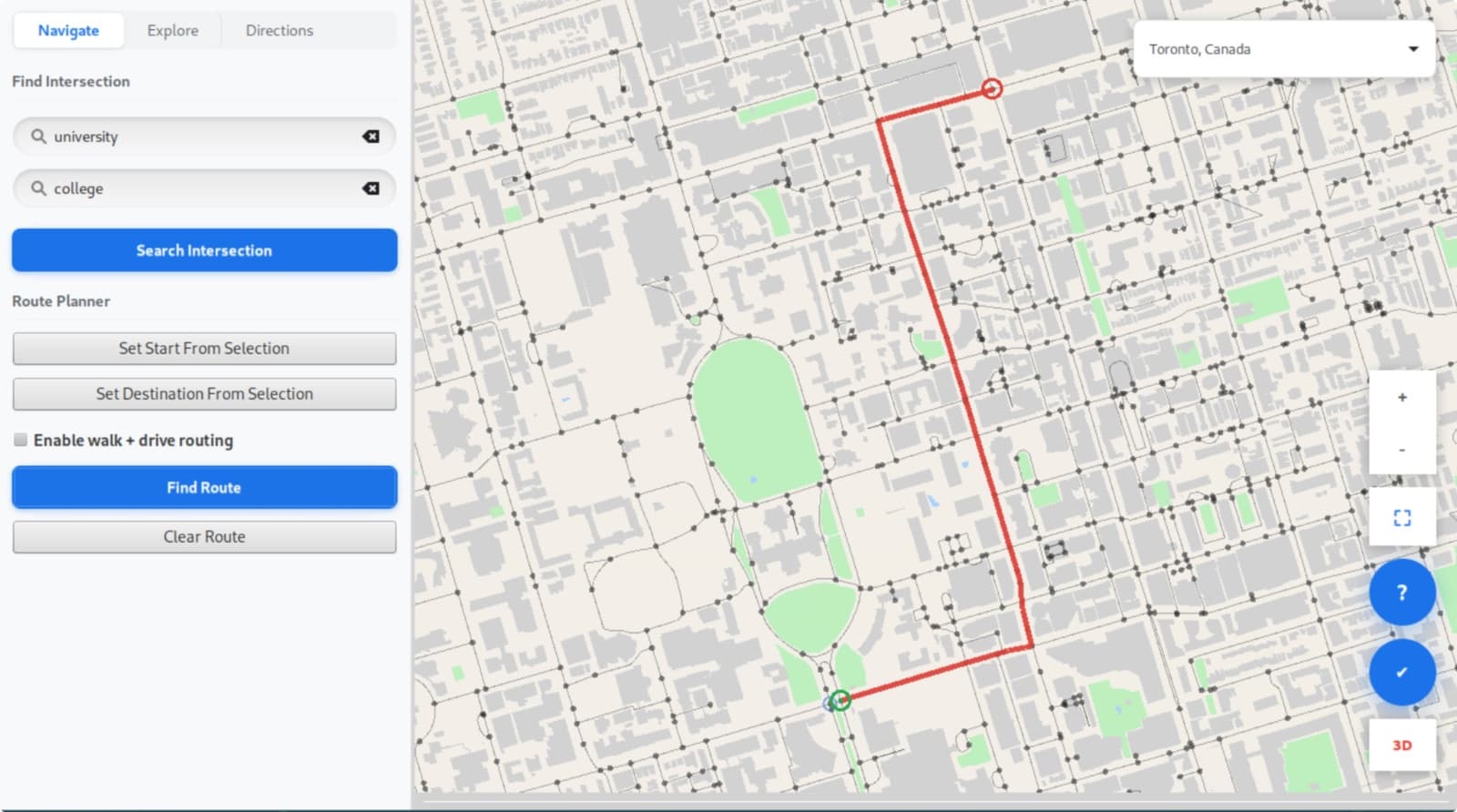Open the Directions tab

pyautogui.click(x=280, y=30)
